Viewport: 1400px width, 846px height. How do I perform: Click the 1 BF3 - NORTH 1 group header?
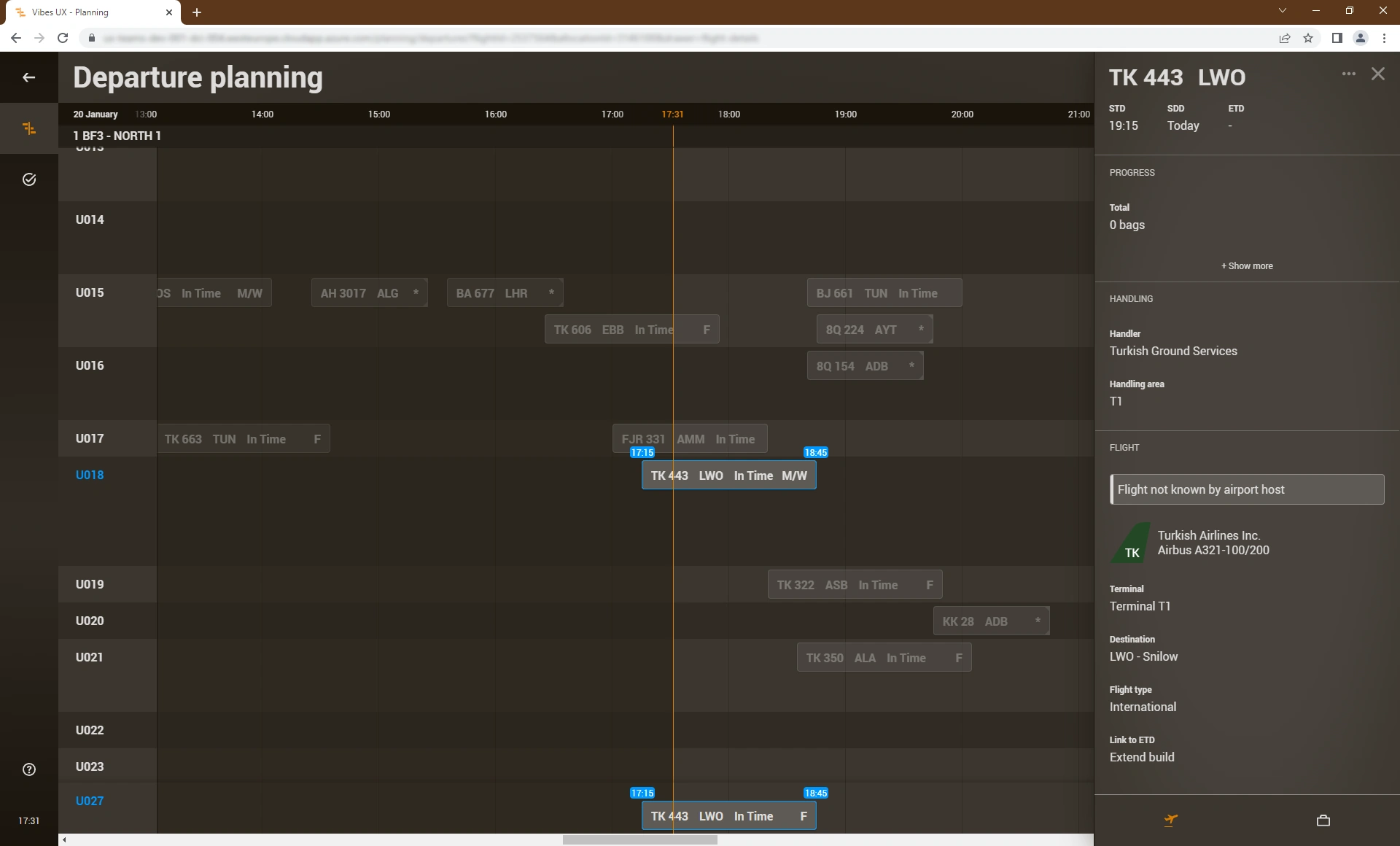[x=117, y=136]
